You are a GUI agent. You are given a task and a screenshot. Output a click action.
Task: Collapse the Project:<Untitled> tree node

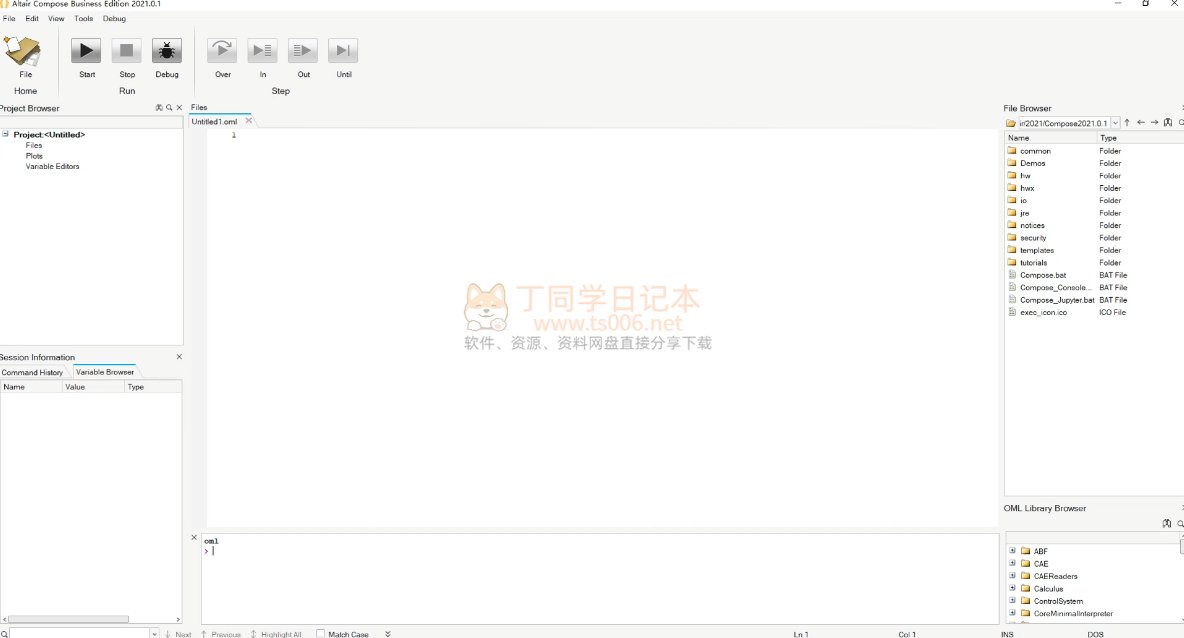pyautogui.click(x=5, y=134)
